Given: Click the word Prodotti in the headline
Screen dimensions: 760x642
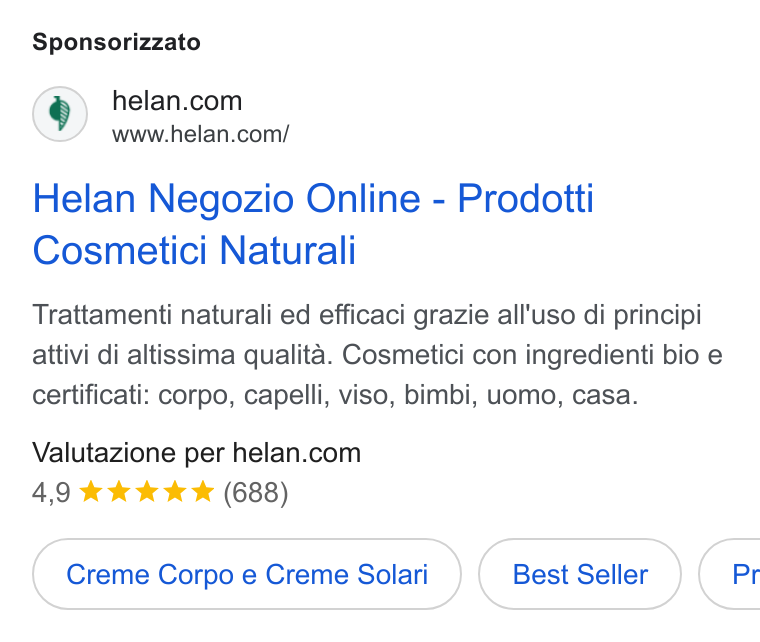Looking at the screenshot, I should pos(525,198).
